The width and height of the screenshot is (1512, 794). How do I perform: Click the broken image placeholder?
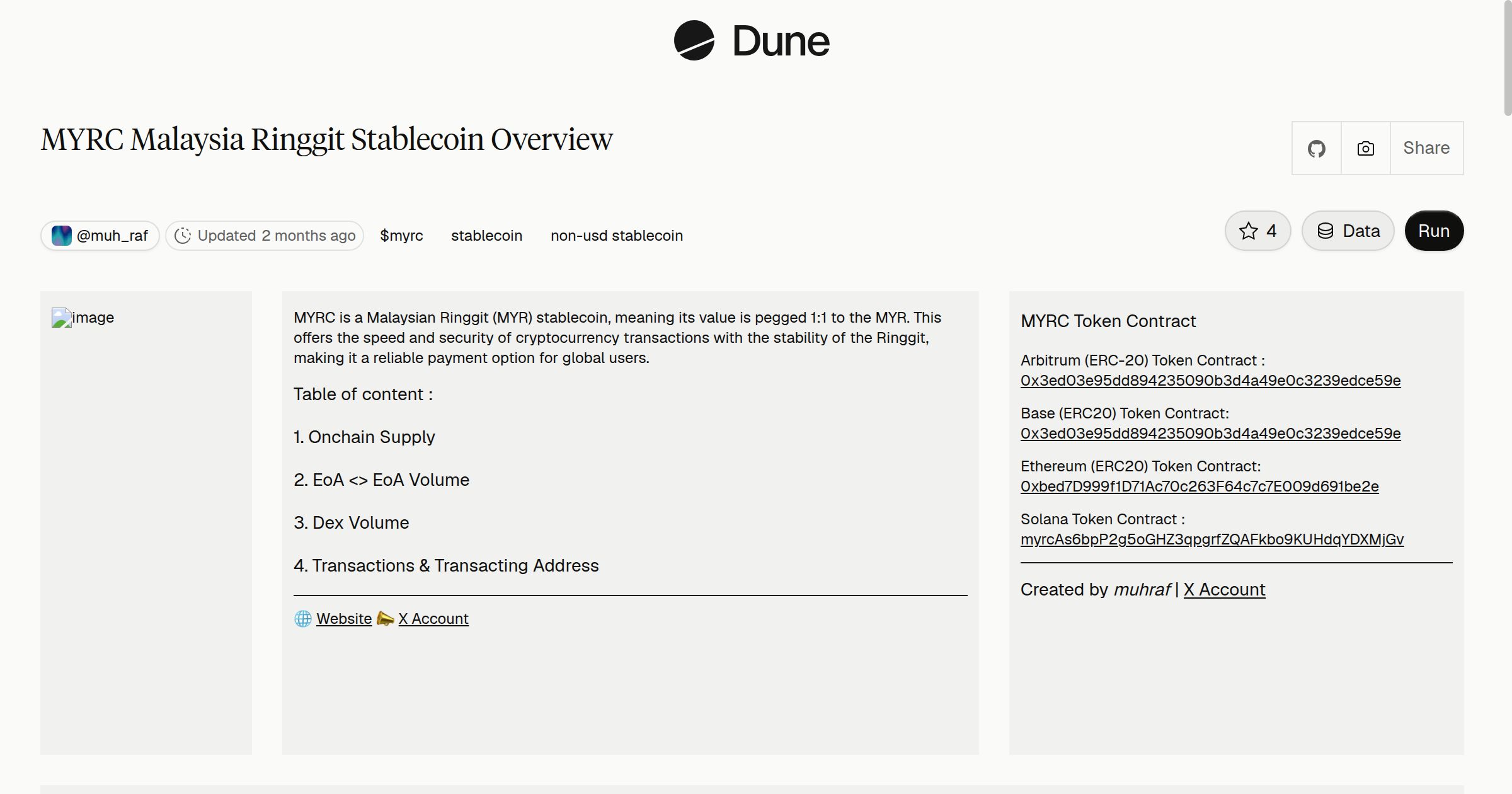tap(83, 318)
